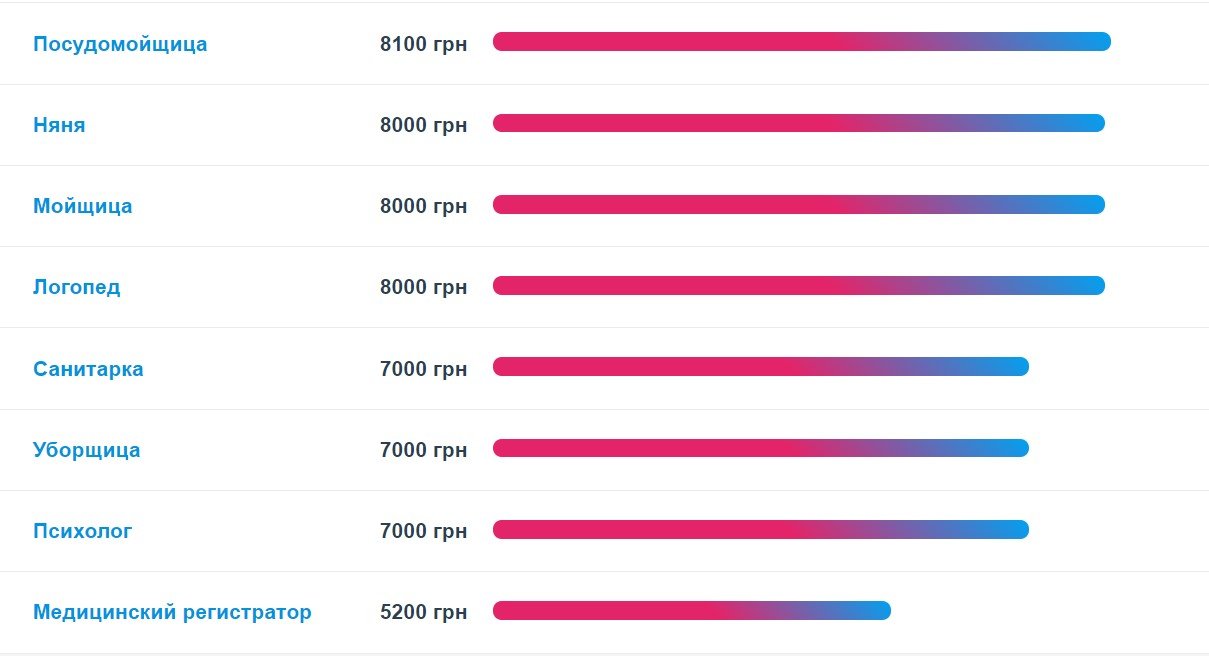
Task: Click the Няня profession link
Action: pyautogui.click(x=59, y=125)
